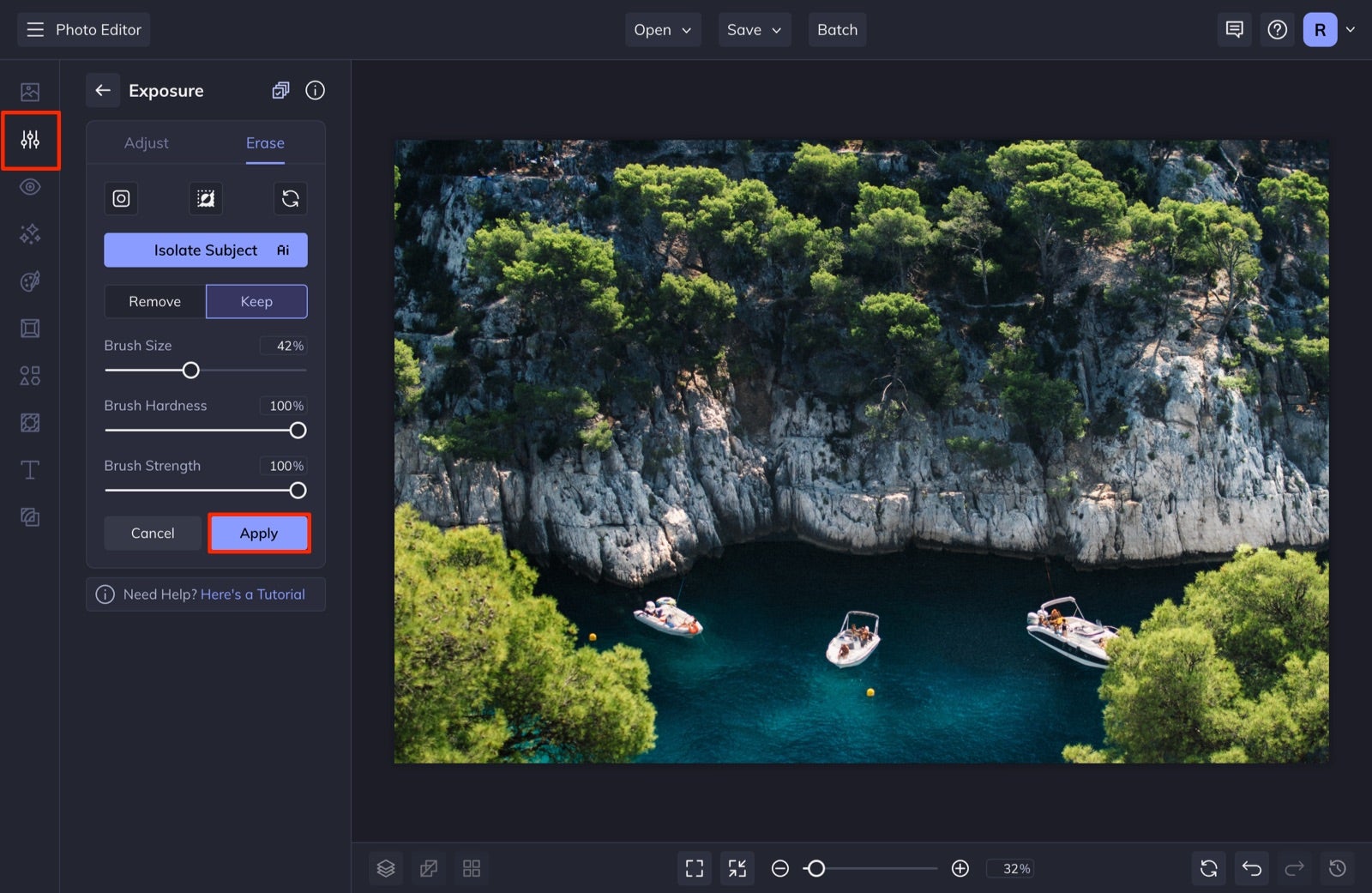Viewport: 1372px width, 893px height.
Task: Switch to Keep brush mode
Action: click(256, 301)
